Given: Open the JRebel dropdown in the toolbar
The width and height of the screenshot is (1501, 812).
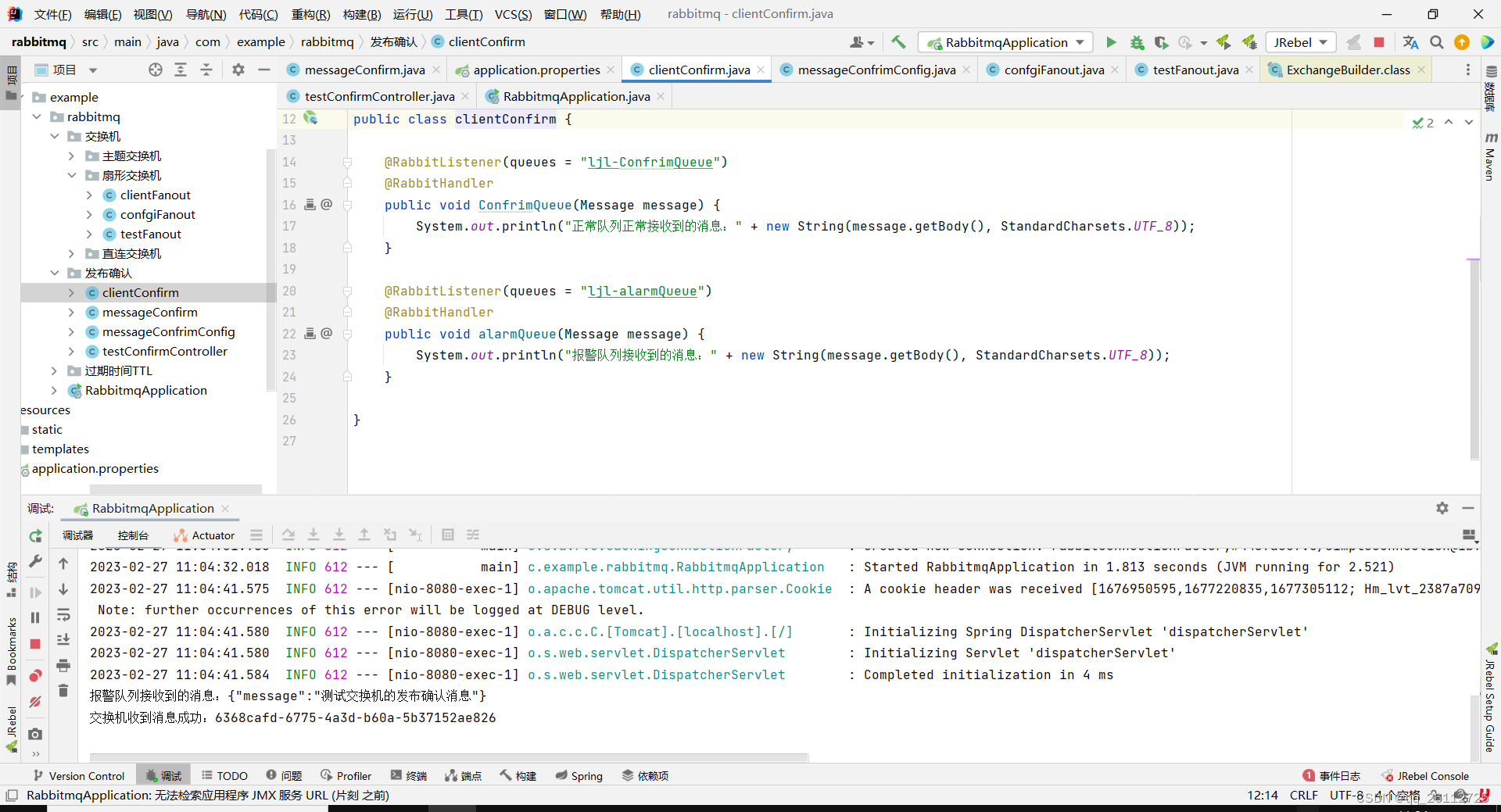Looking at the screenshot, I should tap(1301, 42).
